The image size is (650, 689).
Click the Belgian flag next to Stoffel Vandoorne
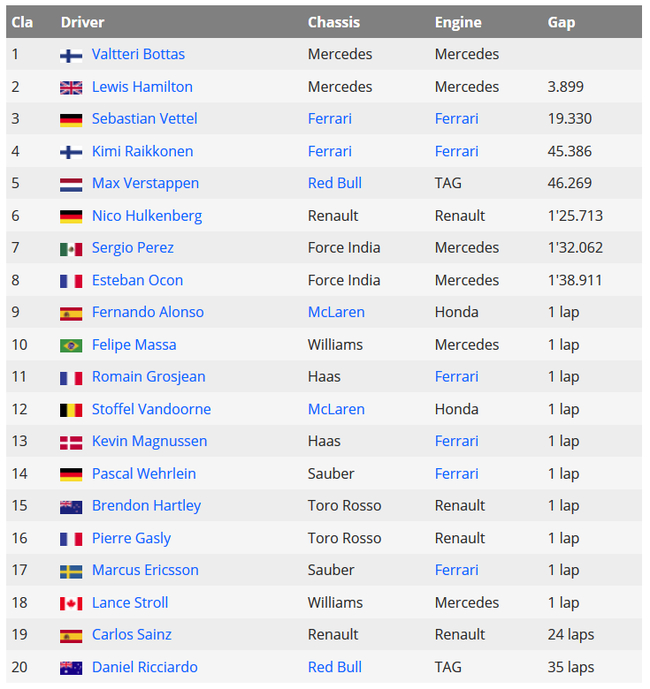(x=71, y=409)
